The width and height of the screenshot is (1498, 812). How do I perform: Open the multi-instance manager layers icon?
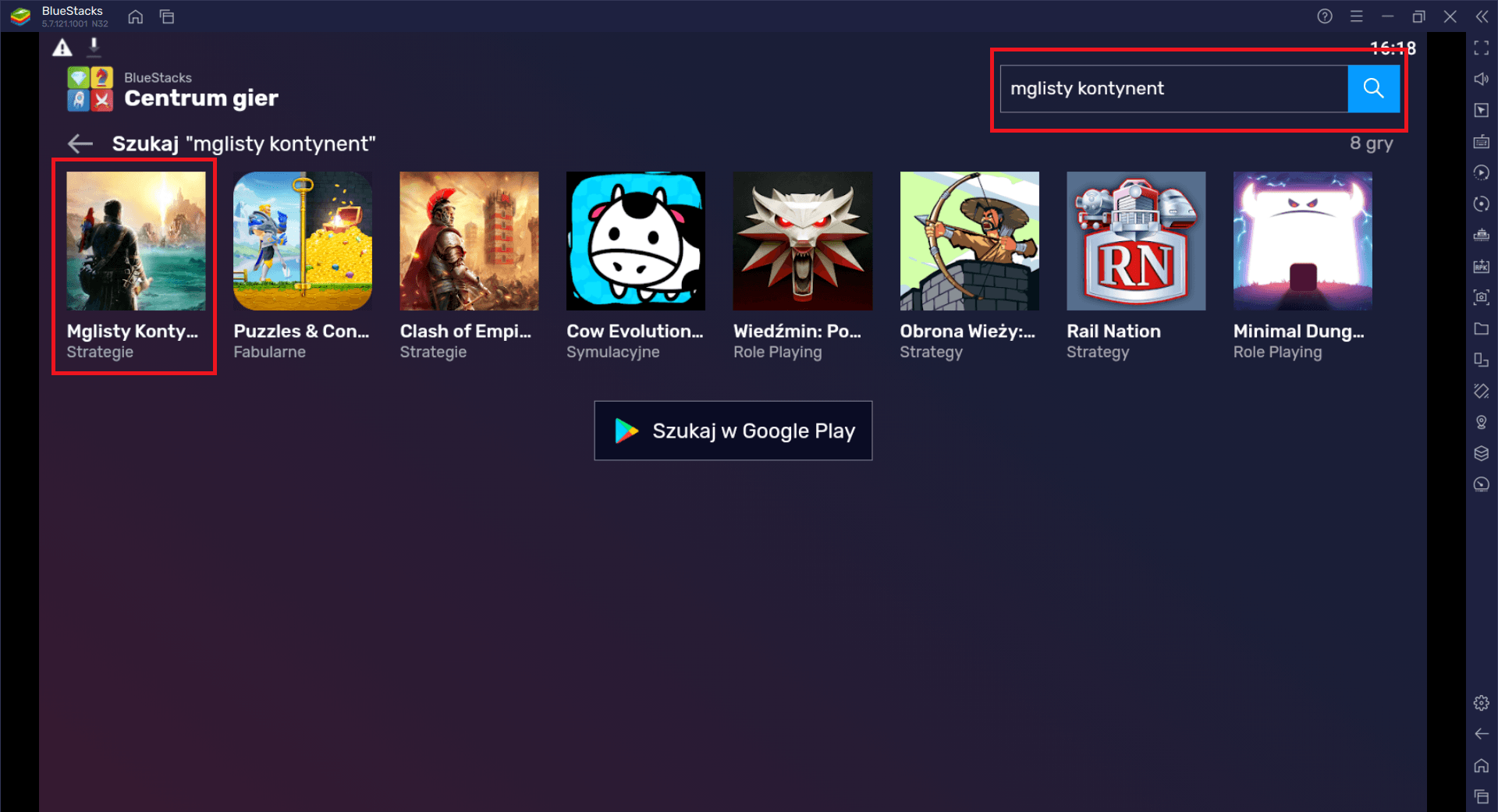[x=1481, y=453]
